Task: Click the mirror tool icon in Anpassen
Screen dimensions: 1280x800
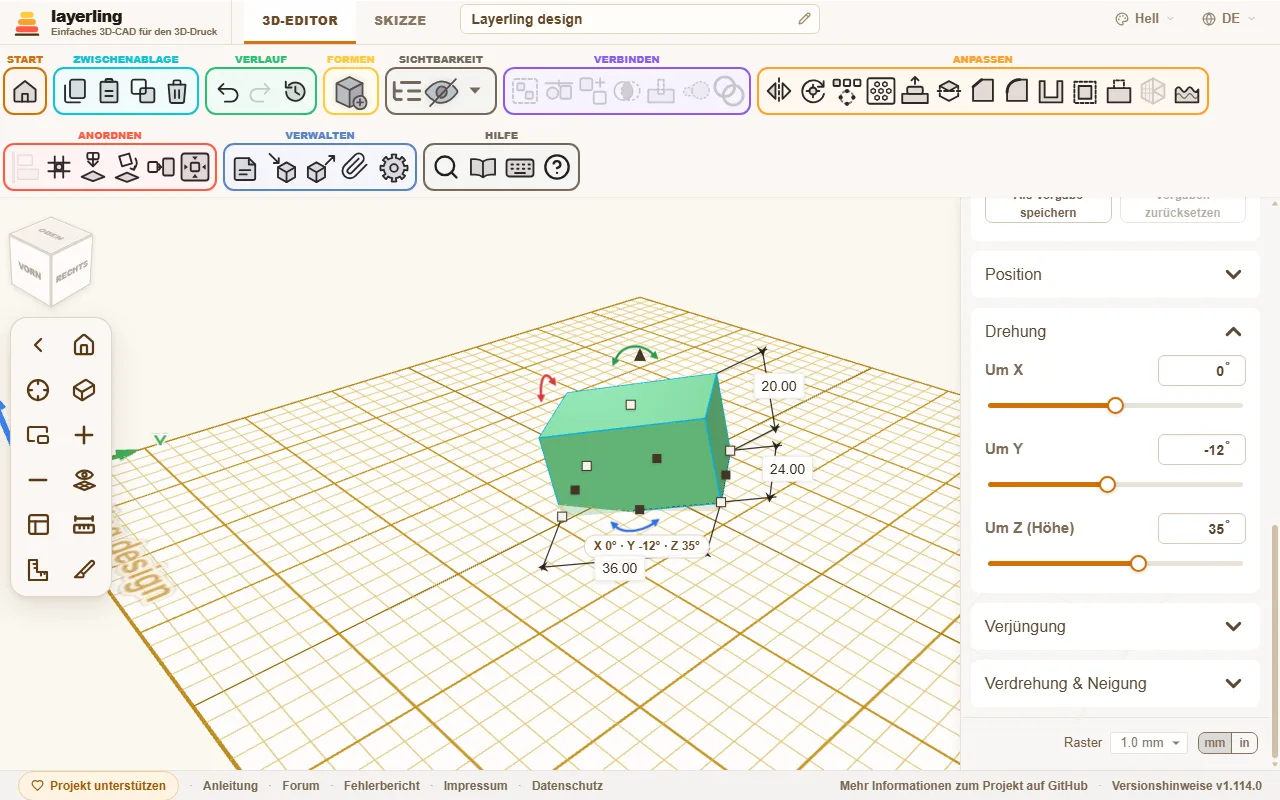Action: point(779,92)
